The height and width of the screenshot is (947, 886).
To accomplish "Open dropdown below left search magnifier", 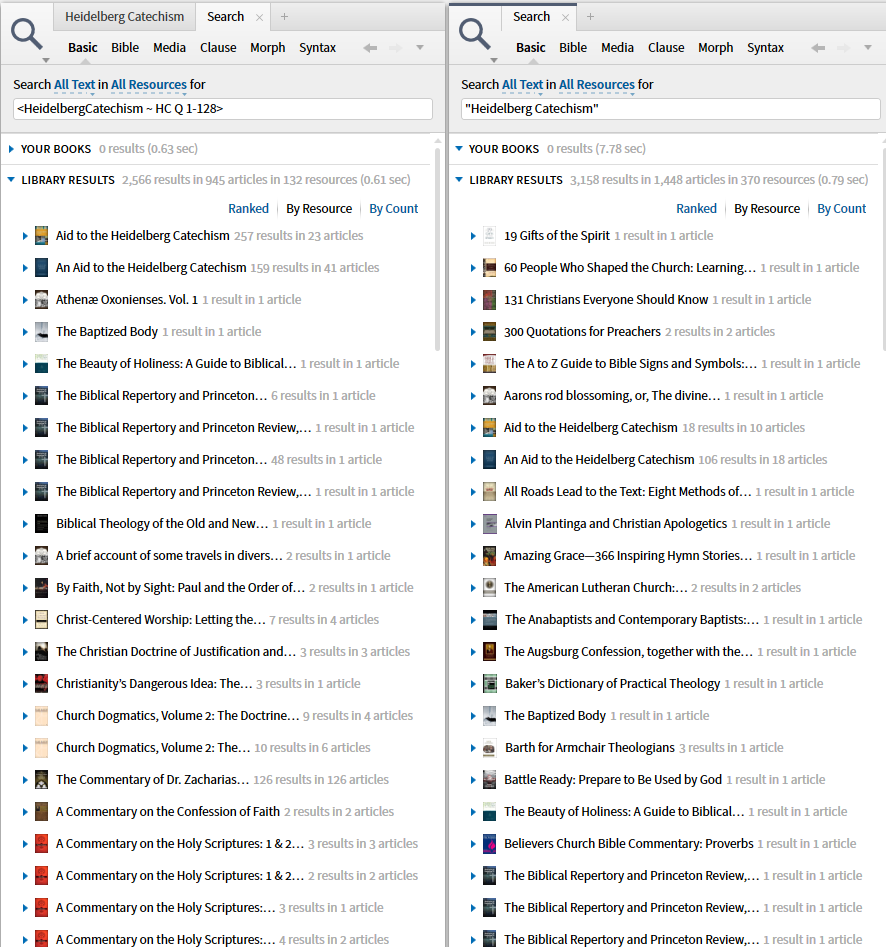I will (46, 60).
